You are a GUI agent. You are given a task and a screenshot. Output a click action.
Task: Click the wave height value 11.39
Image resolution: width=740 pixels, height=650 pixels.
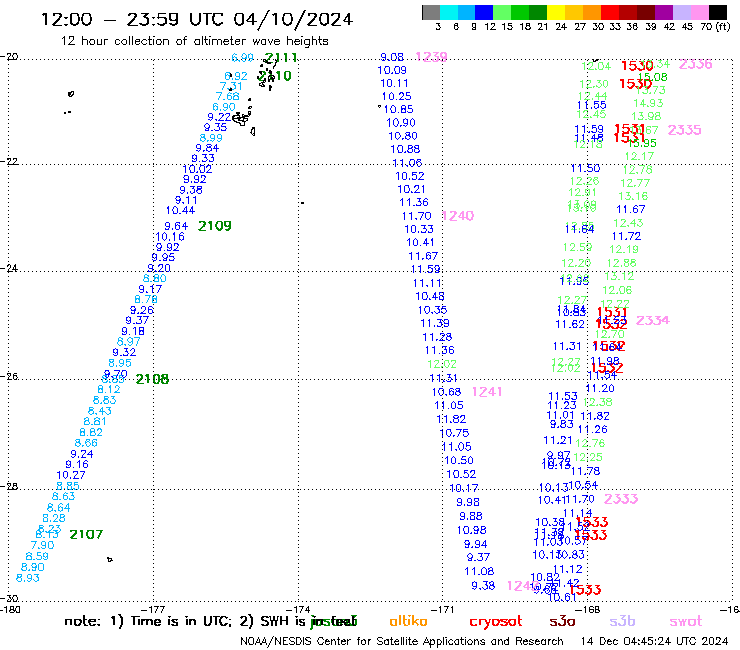435,323
